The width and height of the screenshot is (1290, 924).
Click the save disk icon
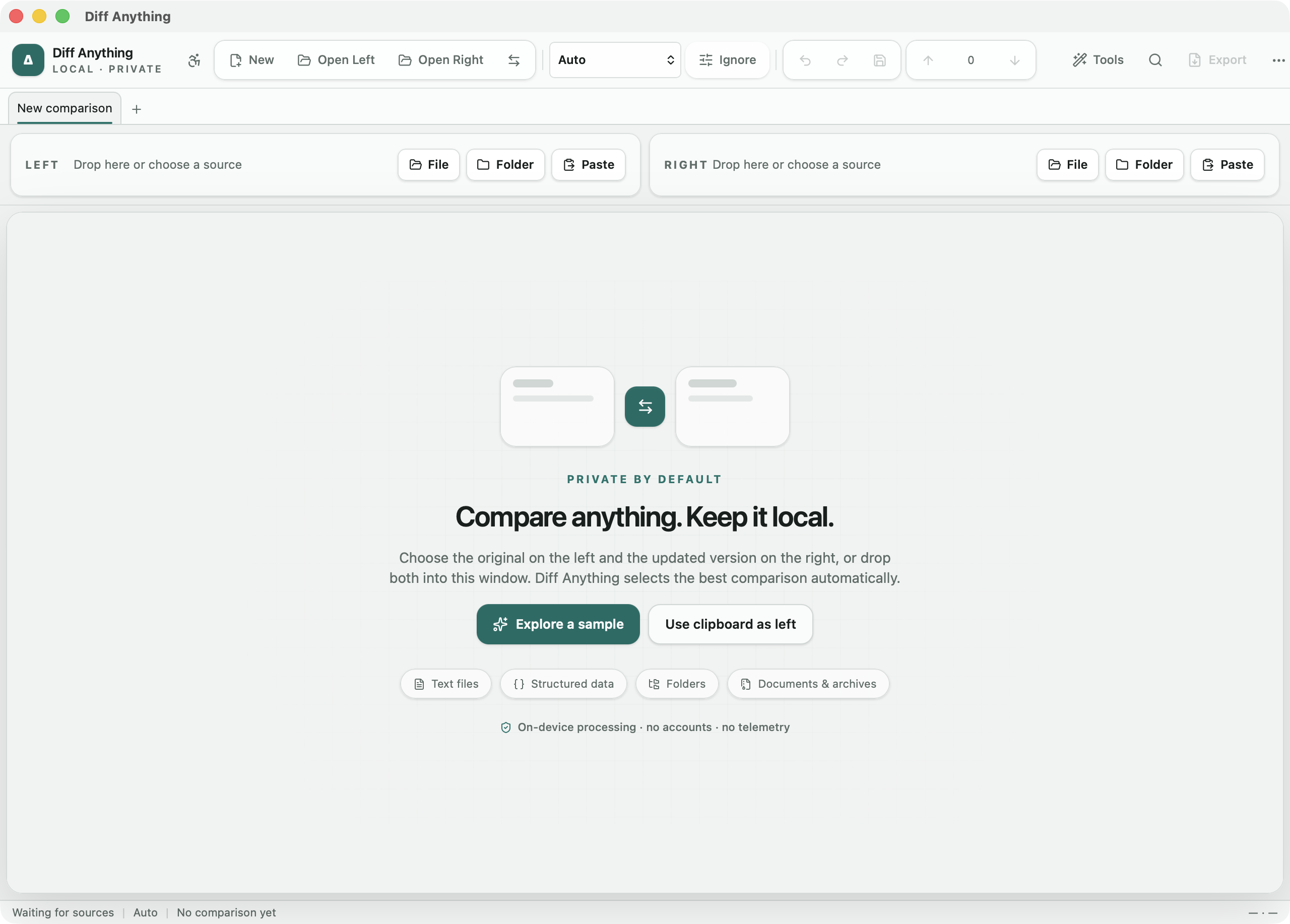click(x=879, y=60)
